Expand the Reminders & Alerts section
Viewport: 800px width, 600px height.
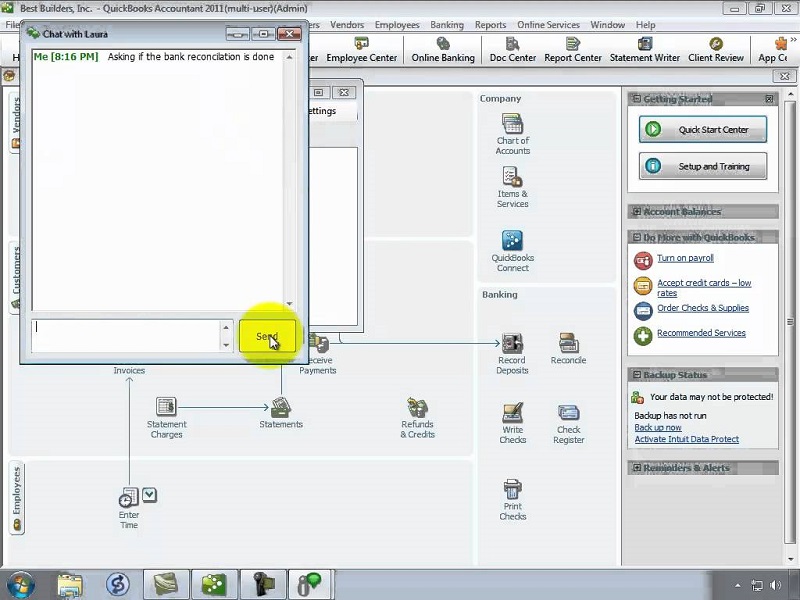[x=637, y=468]
